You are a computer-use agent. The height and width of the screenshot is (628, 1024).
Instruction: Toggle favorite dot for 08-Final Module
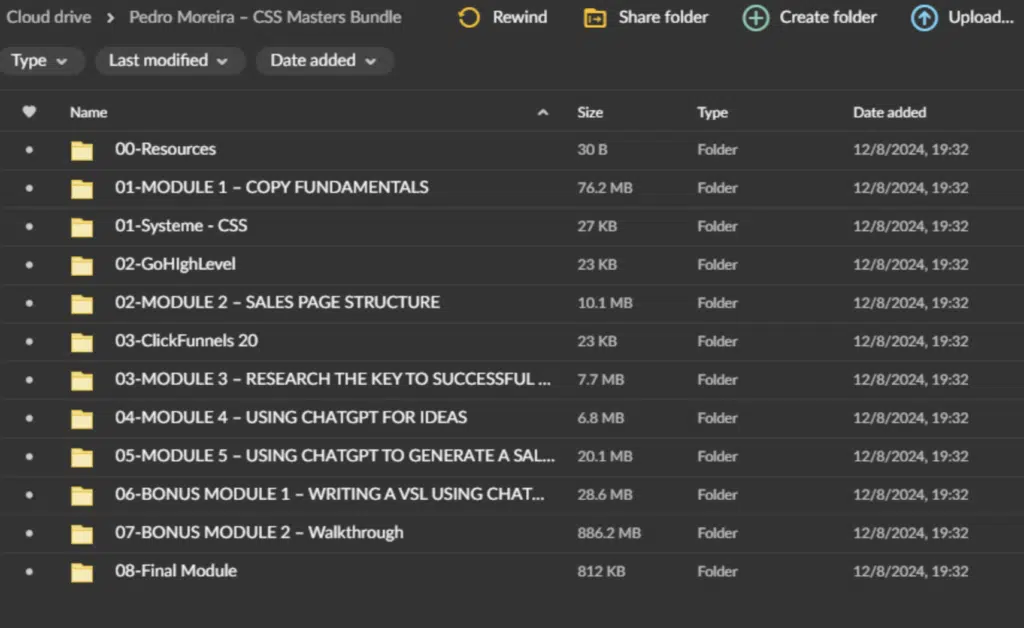29,571
